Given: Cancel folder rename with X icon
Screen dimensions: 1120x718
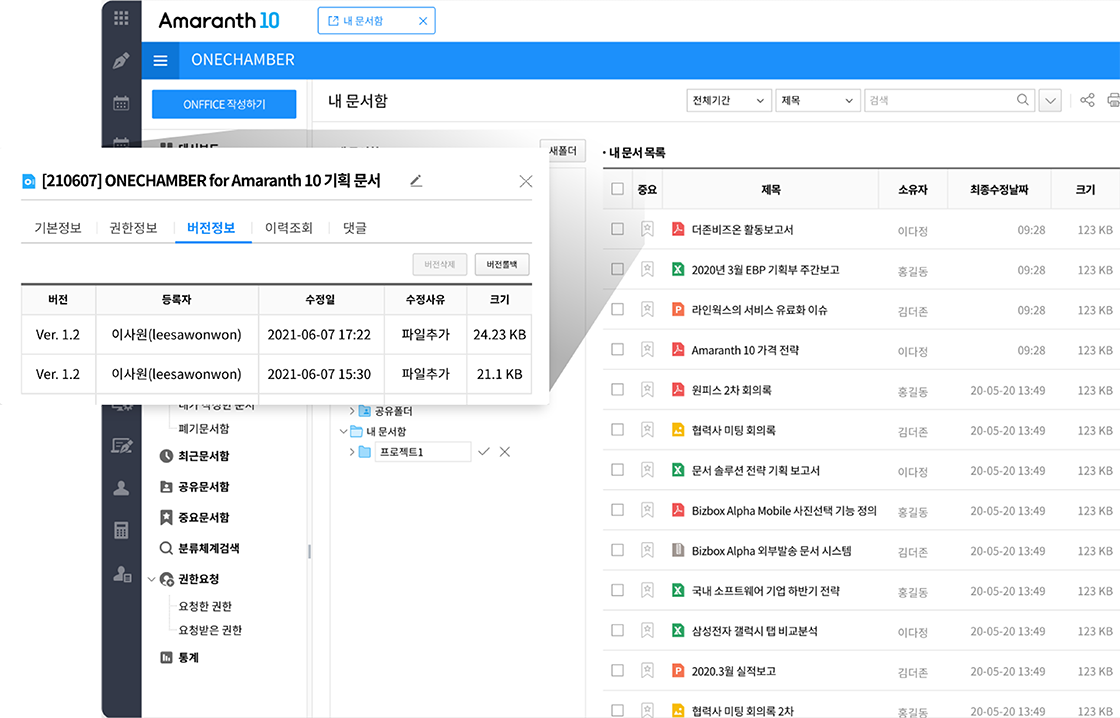Looking at the screenshot, I should point(505,452).
